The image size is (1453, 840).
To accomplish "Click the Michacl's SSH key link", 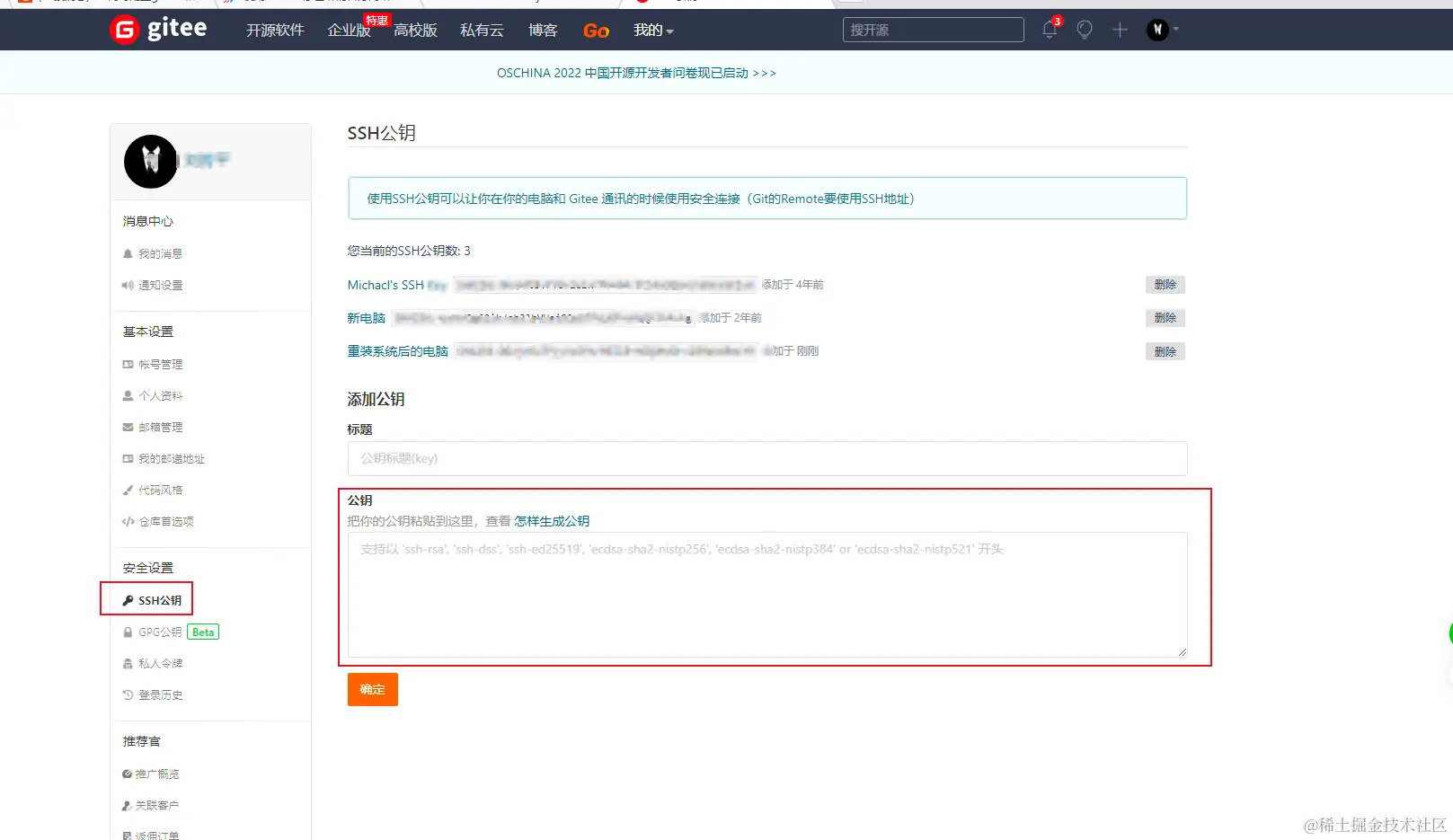I will (397, 285).
